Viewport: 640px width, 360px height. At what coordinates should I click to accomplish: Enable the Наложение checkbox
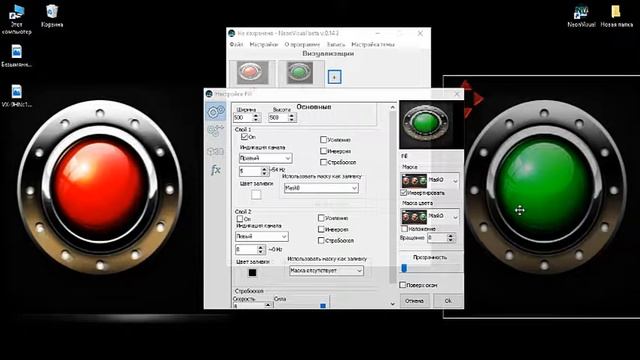404,229
